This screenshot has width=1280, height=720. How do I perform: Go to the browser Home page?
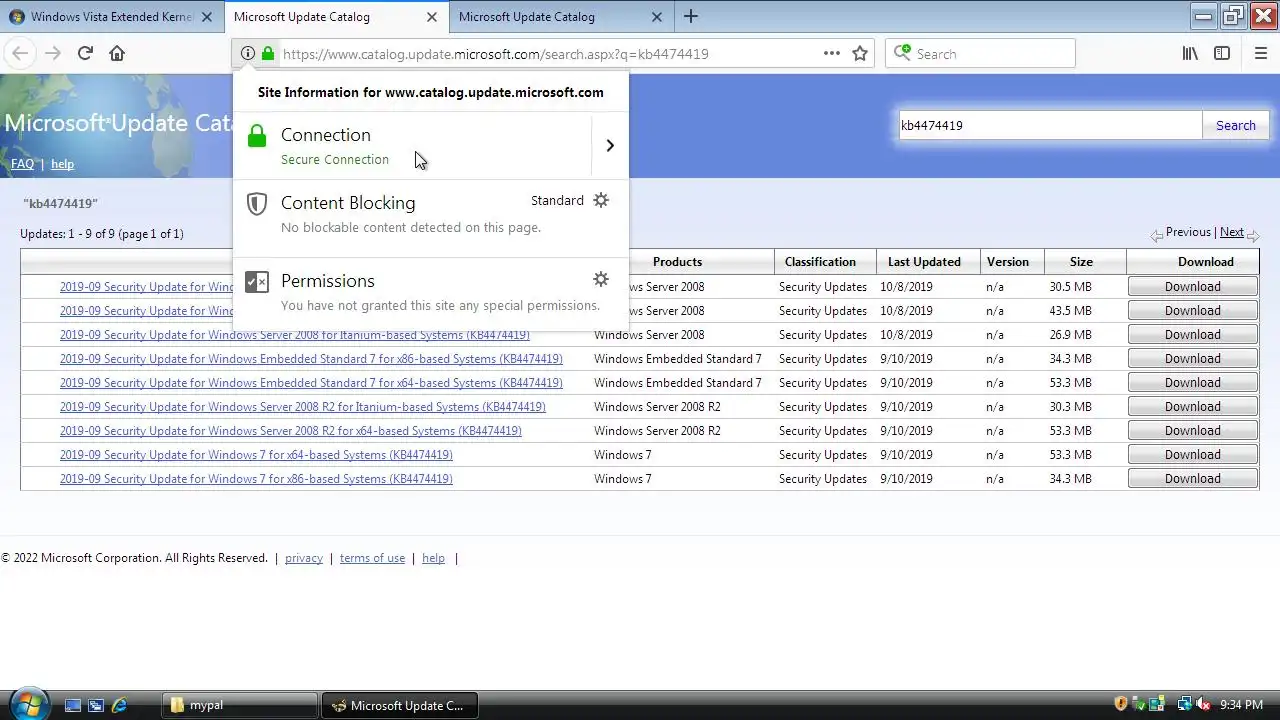point(117,54)
